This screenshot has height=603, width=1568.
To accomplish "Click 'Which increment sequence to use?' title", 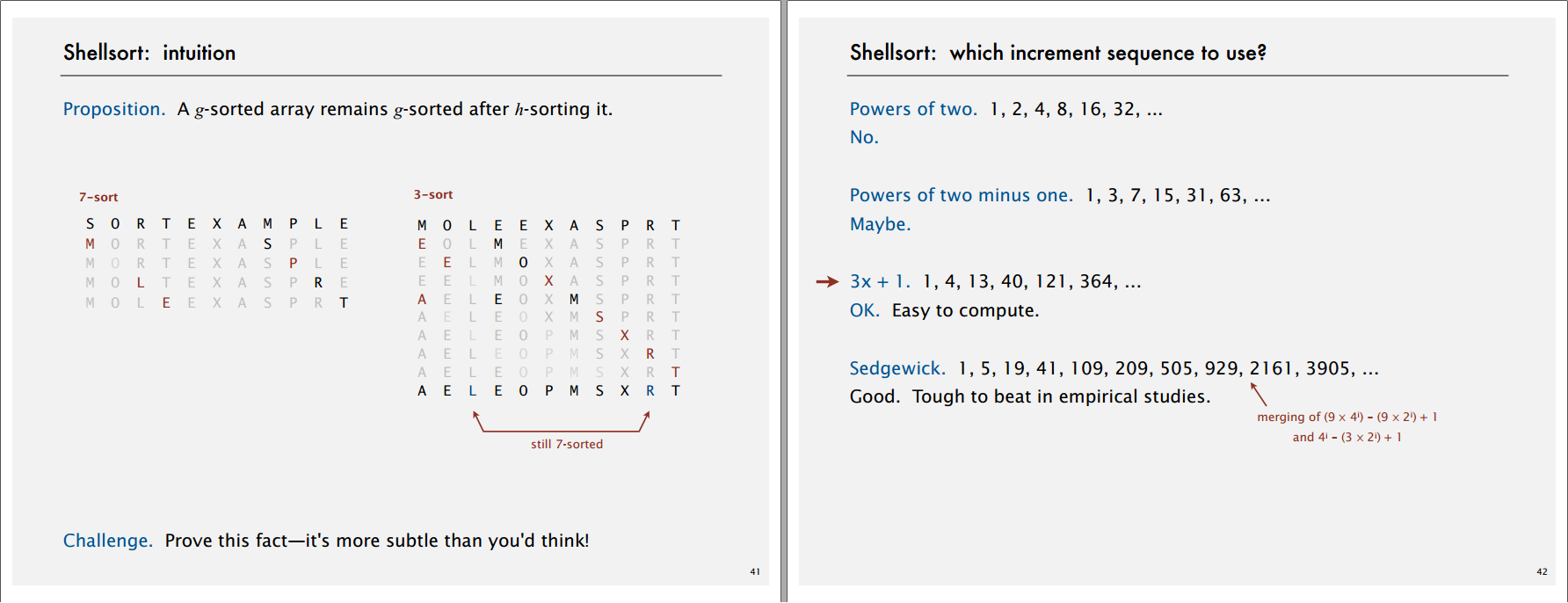I will (1108, 53).
